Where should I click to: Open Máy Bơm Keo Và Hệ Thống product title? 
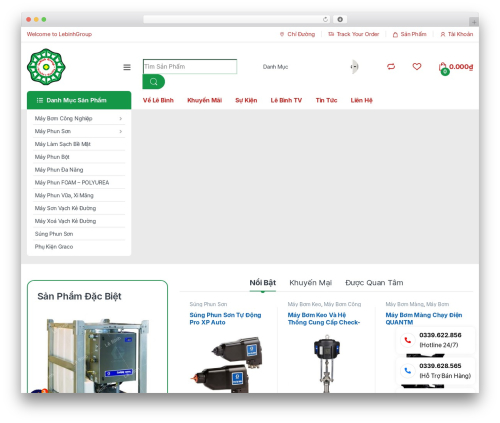click(324, 319)
